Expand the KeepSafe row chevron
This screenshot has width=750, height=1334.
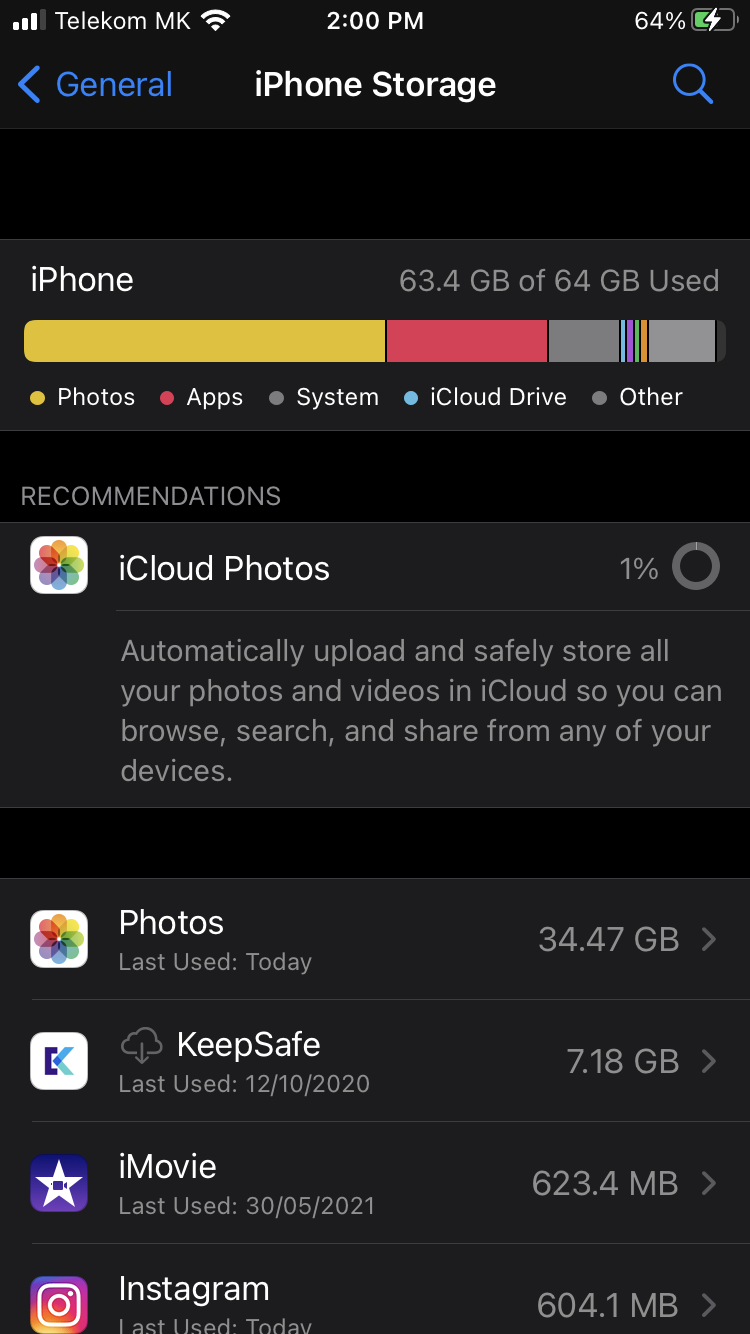(709, 1061)
